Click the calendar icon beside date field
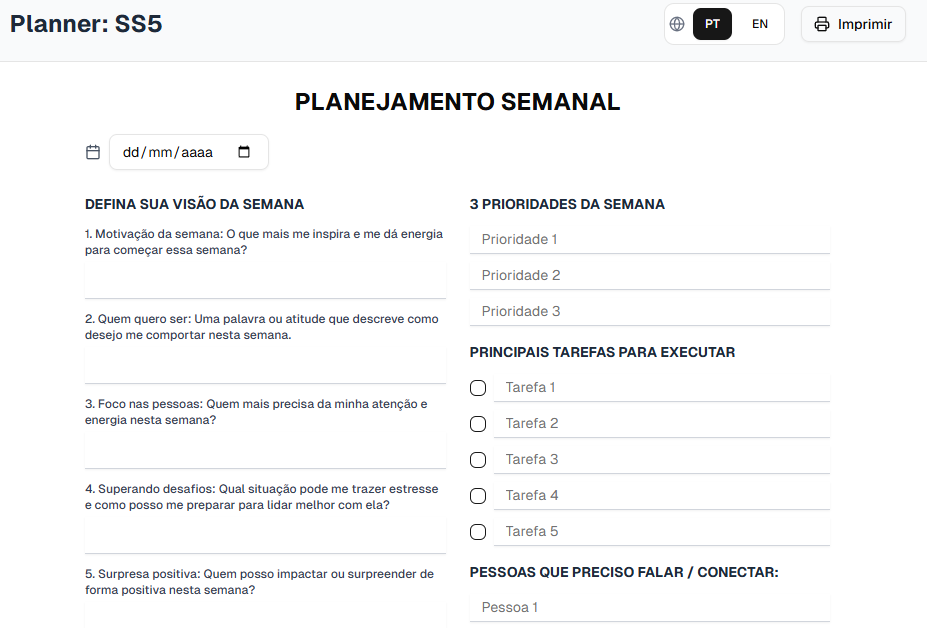 [93, 152]
